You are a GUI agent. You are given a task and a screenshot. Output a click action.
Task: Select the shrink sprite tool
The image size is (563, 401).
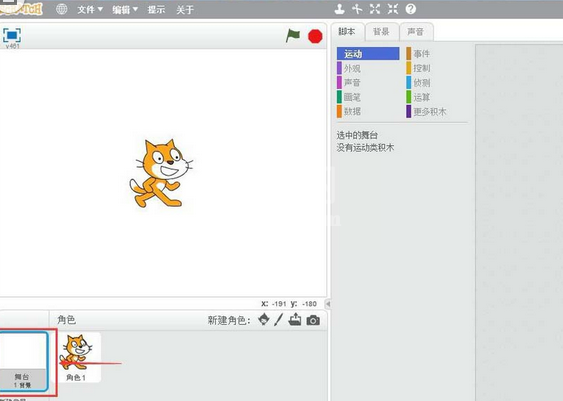click(x=393, y=9)
